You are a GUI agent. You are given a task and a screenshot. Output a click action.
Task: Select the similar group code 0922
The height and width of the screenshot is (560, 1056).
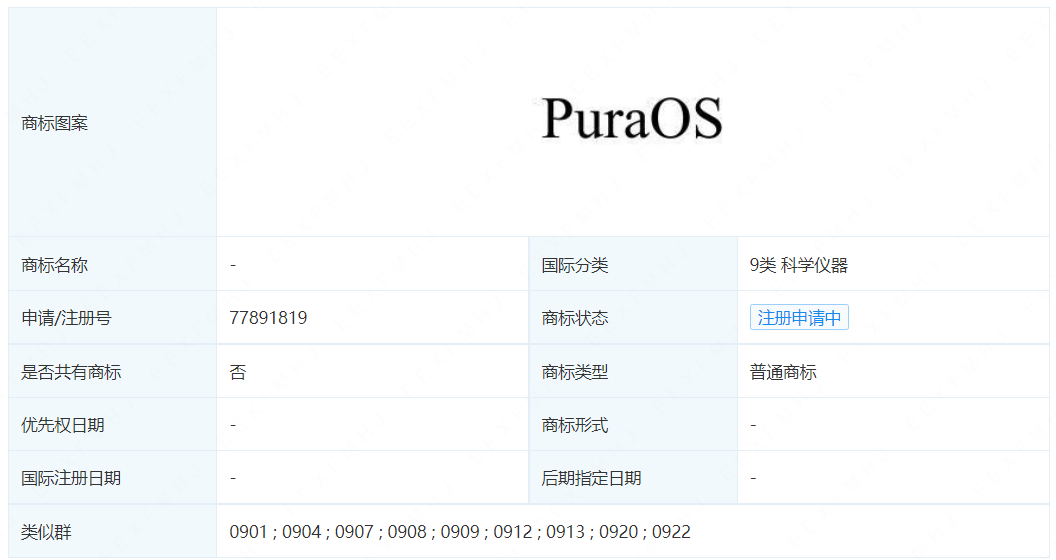tap(671, 532)
